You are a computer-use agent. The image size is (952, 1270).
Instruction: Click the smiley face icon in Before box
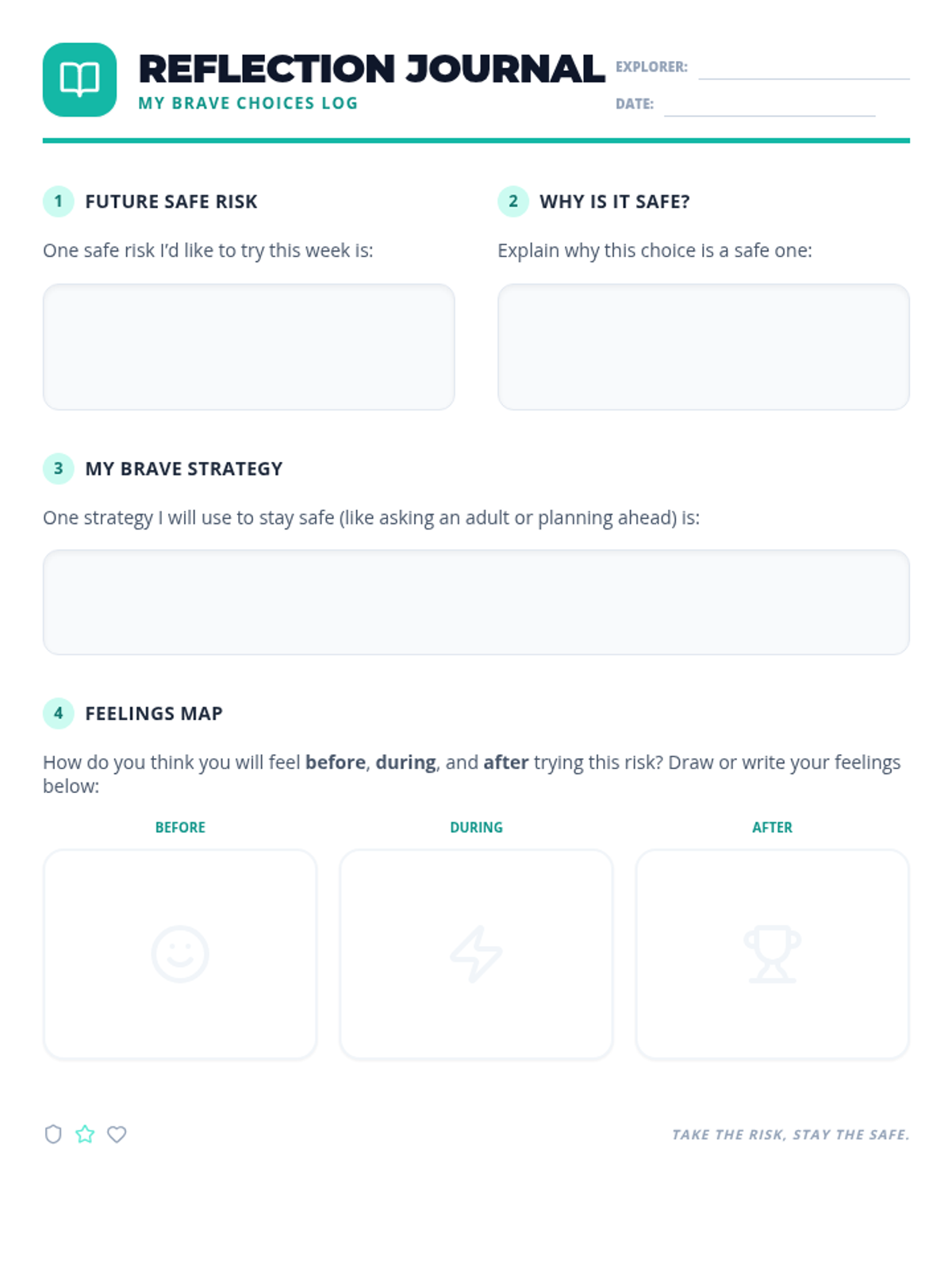click(180, 953)
